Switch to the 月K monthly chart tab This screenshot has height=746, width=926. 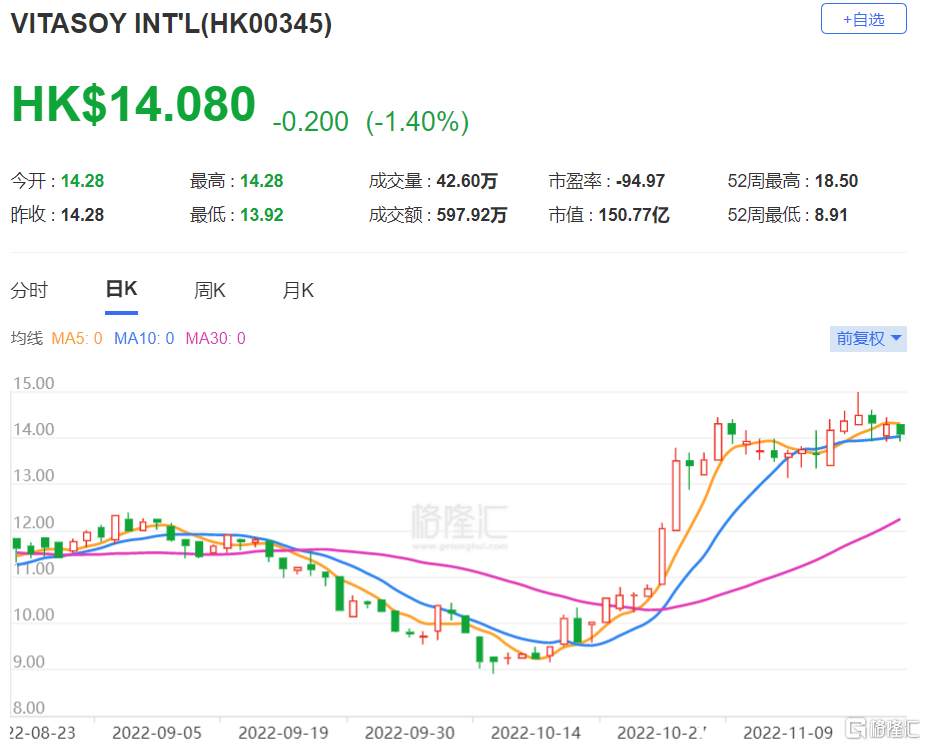pos(298,290)
